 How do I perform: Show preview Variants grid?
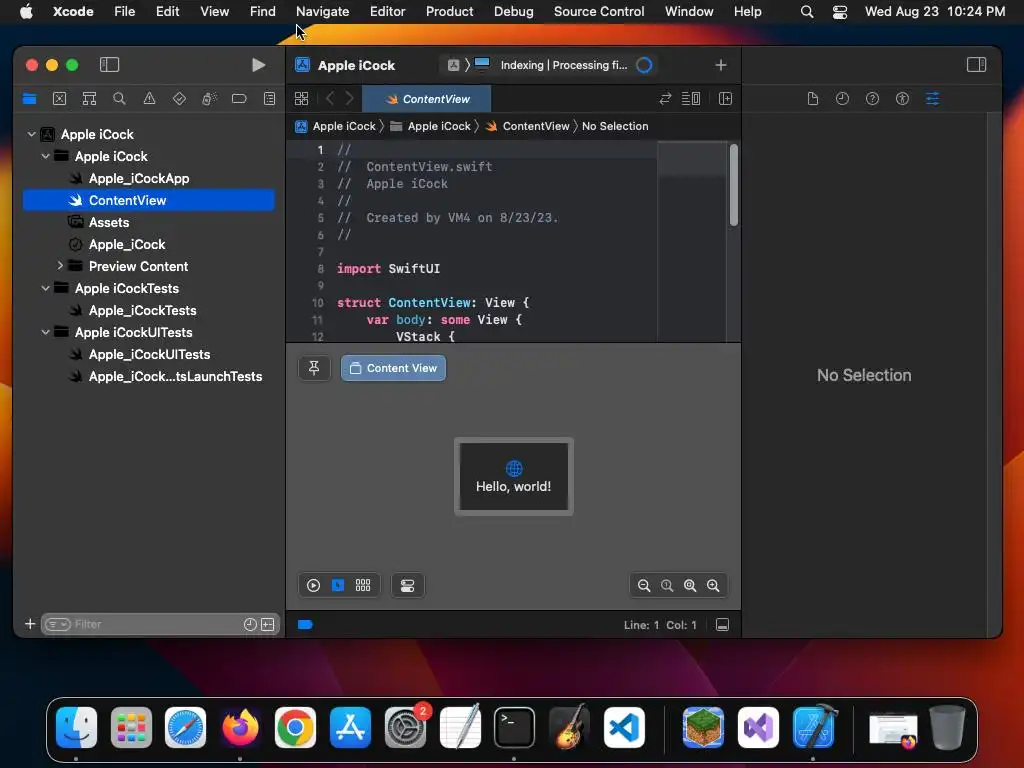coord(363,585)
